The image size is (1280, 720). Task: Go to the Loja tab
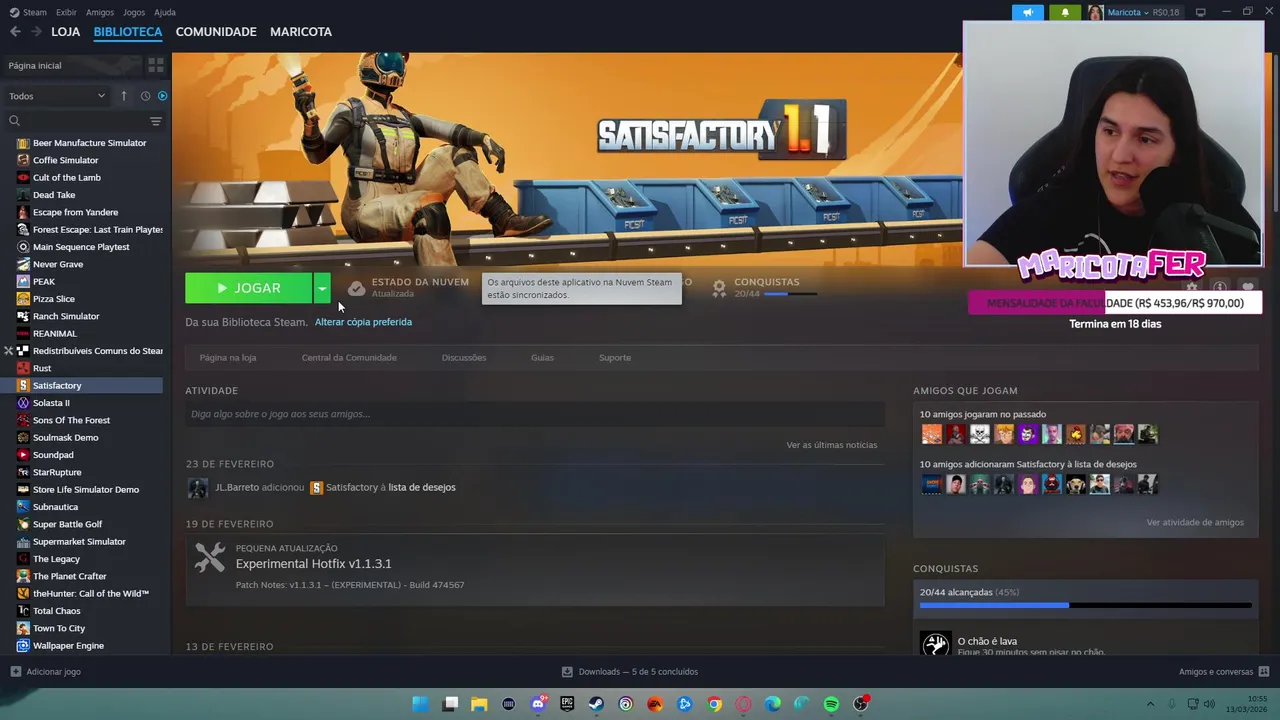pos(66,32)
